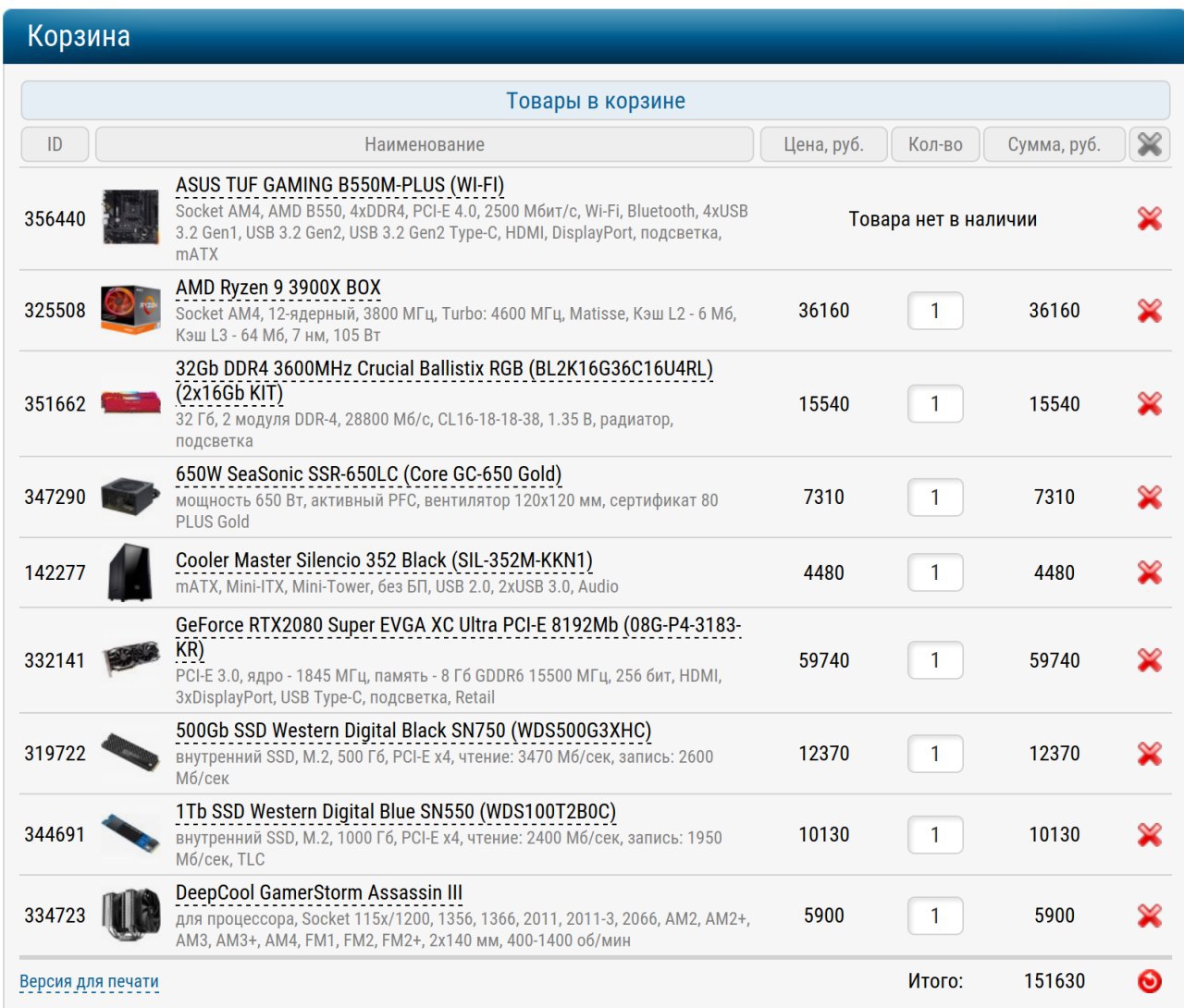
Task: Click the DeepCool cooler thumbnail
Action: click(130, 915)
